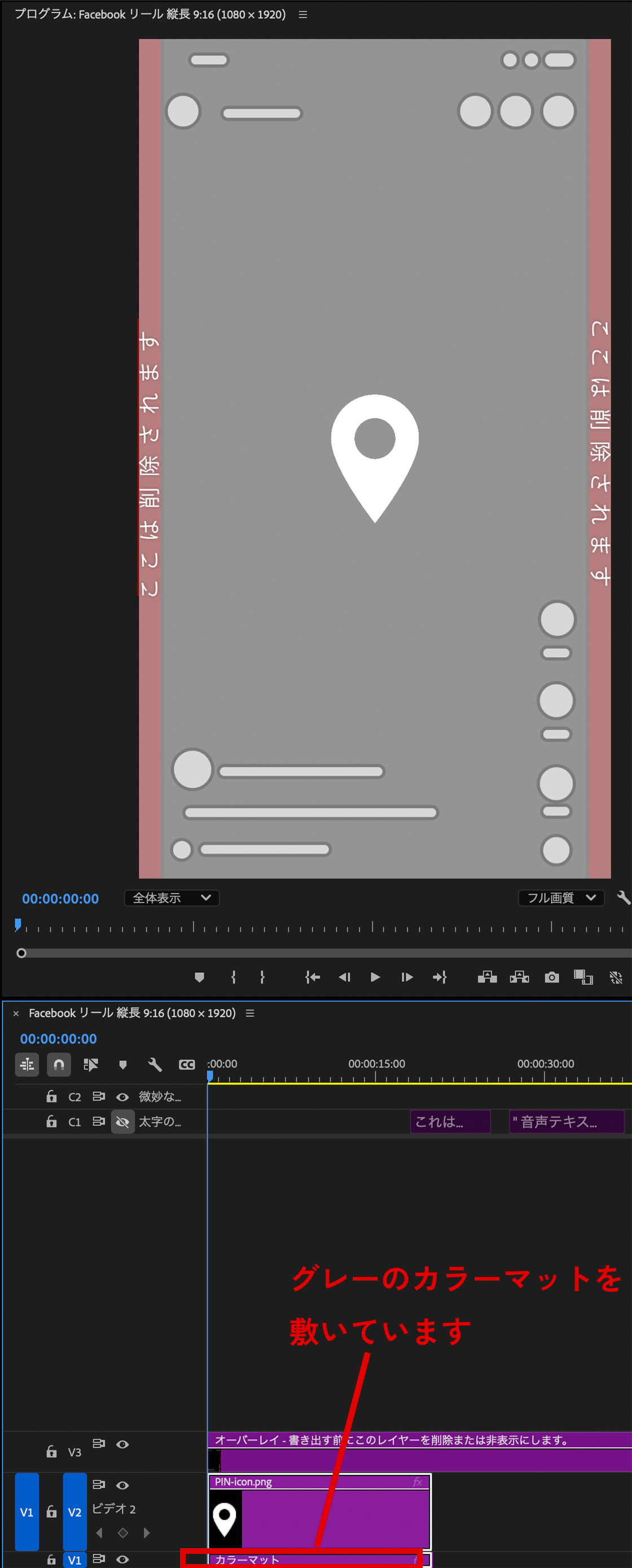Click Go to In point icon
The height and width of the screenshot is (1568, 632).
point(312,977)
